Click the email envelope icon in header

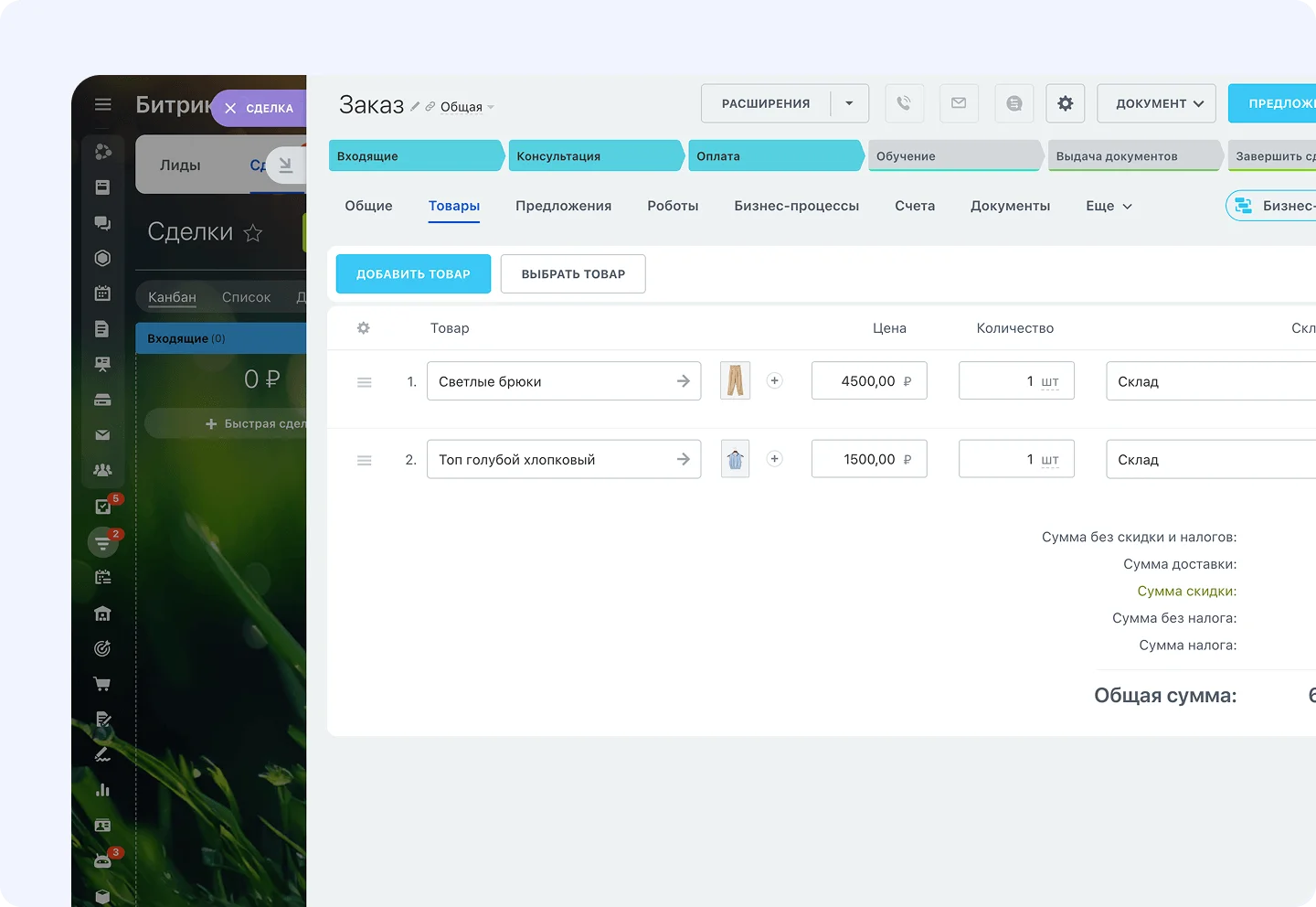(x=959, y=103)
